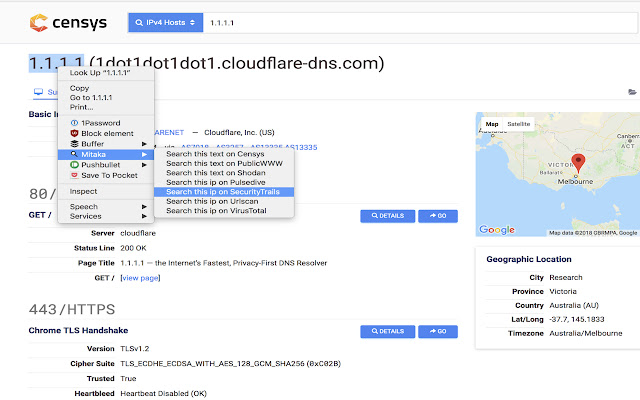Click the Block element shield icon
The image size is (640, 400).
tap(74, 133)
